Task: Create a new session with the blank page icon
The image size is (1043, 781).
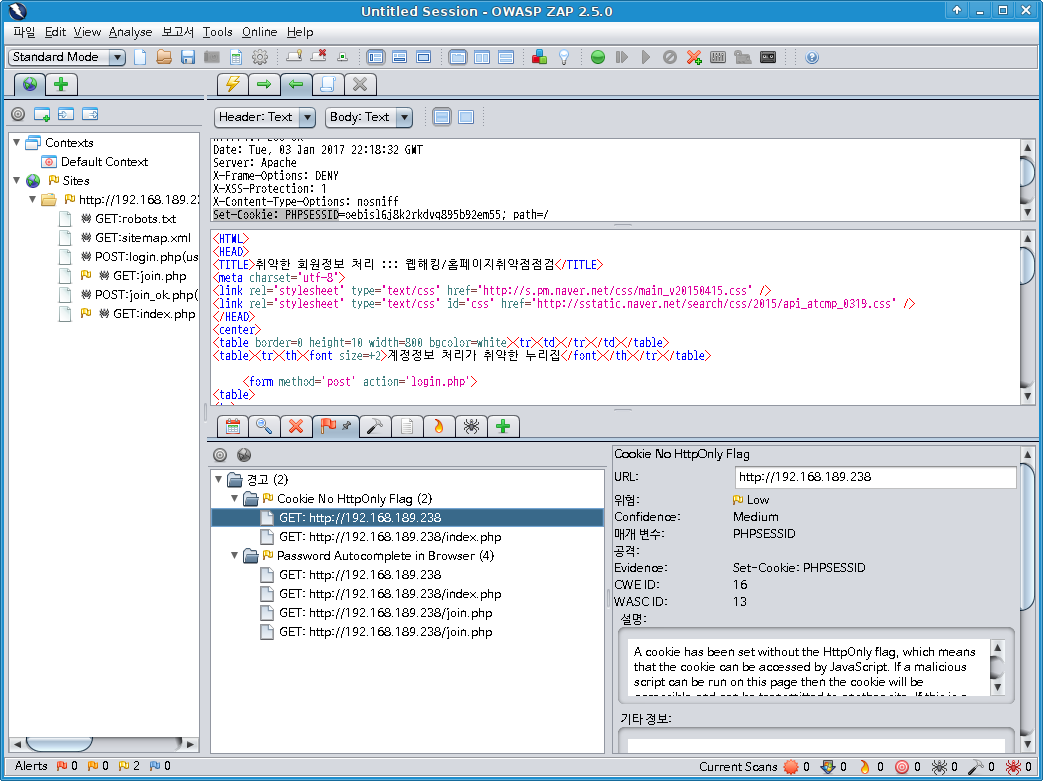Action: [140, 57]
